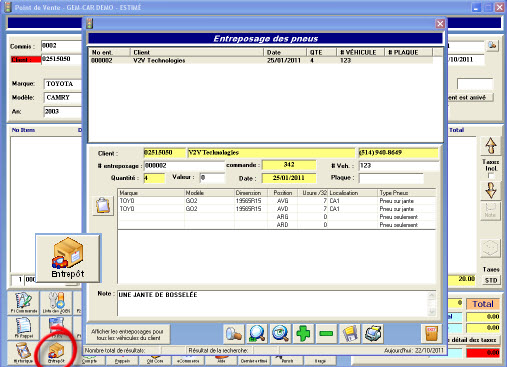507x367 pixels.
Task: Click the magnifying glass search icon
Action: coord(257,334)
